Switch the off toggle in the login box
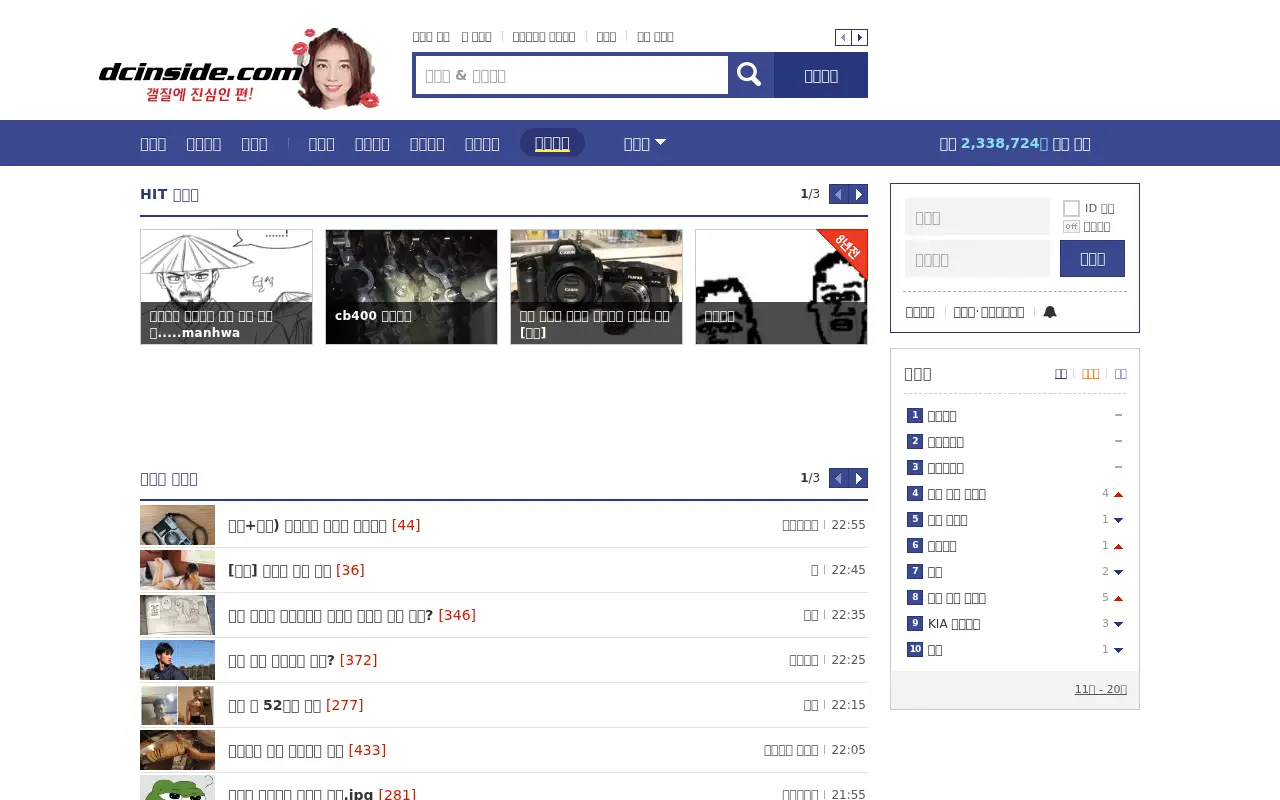Image resolution: width=1280 pixels, height=800 pixels. coord(1071,226)
